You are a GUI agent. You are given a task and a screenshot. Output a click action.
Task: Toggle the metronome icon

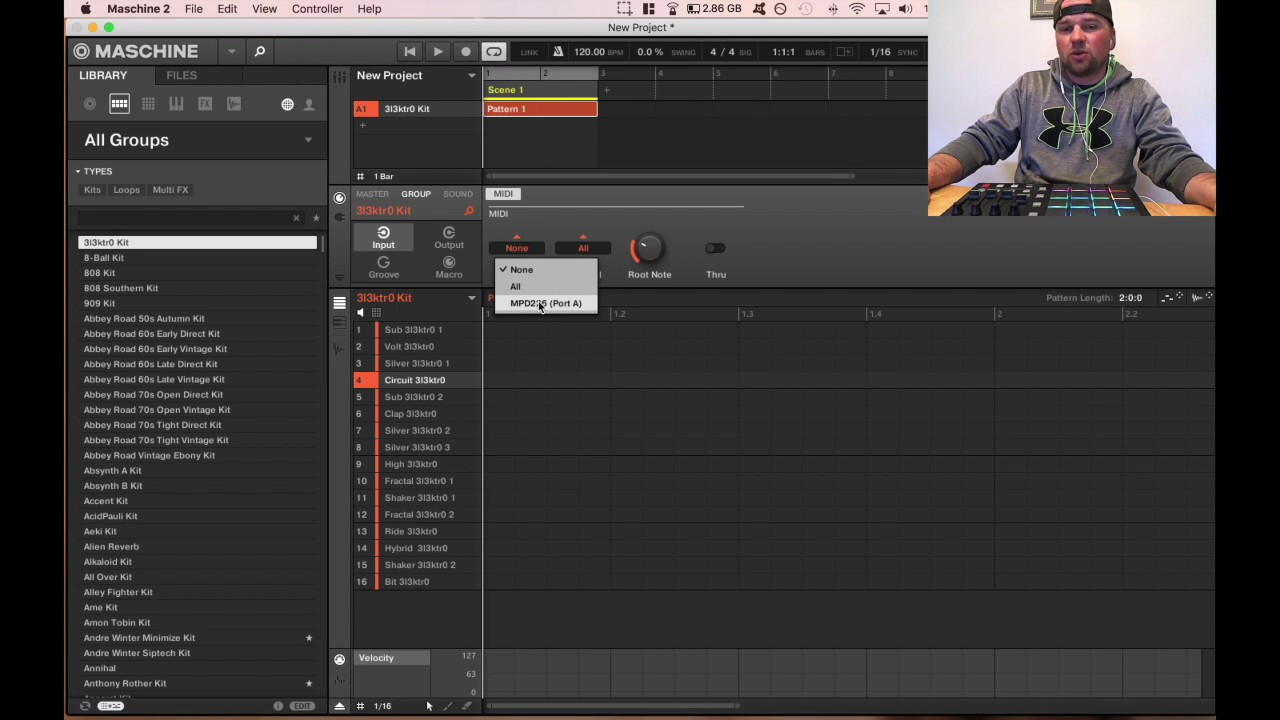tap(558, 51)
